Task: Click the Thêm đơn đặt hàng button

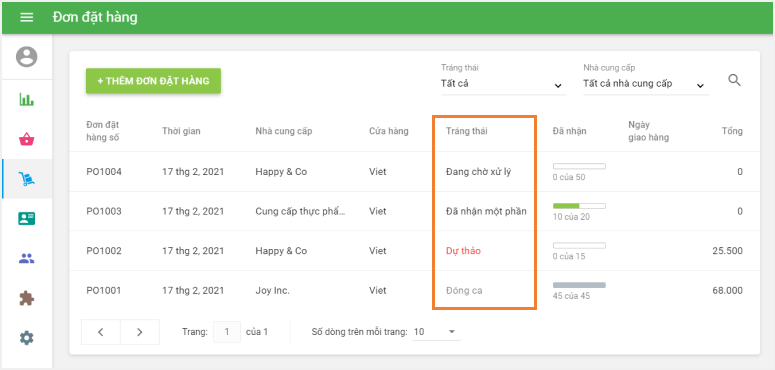Action: coord(153,81)
